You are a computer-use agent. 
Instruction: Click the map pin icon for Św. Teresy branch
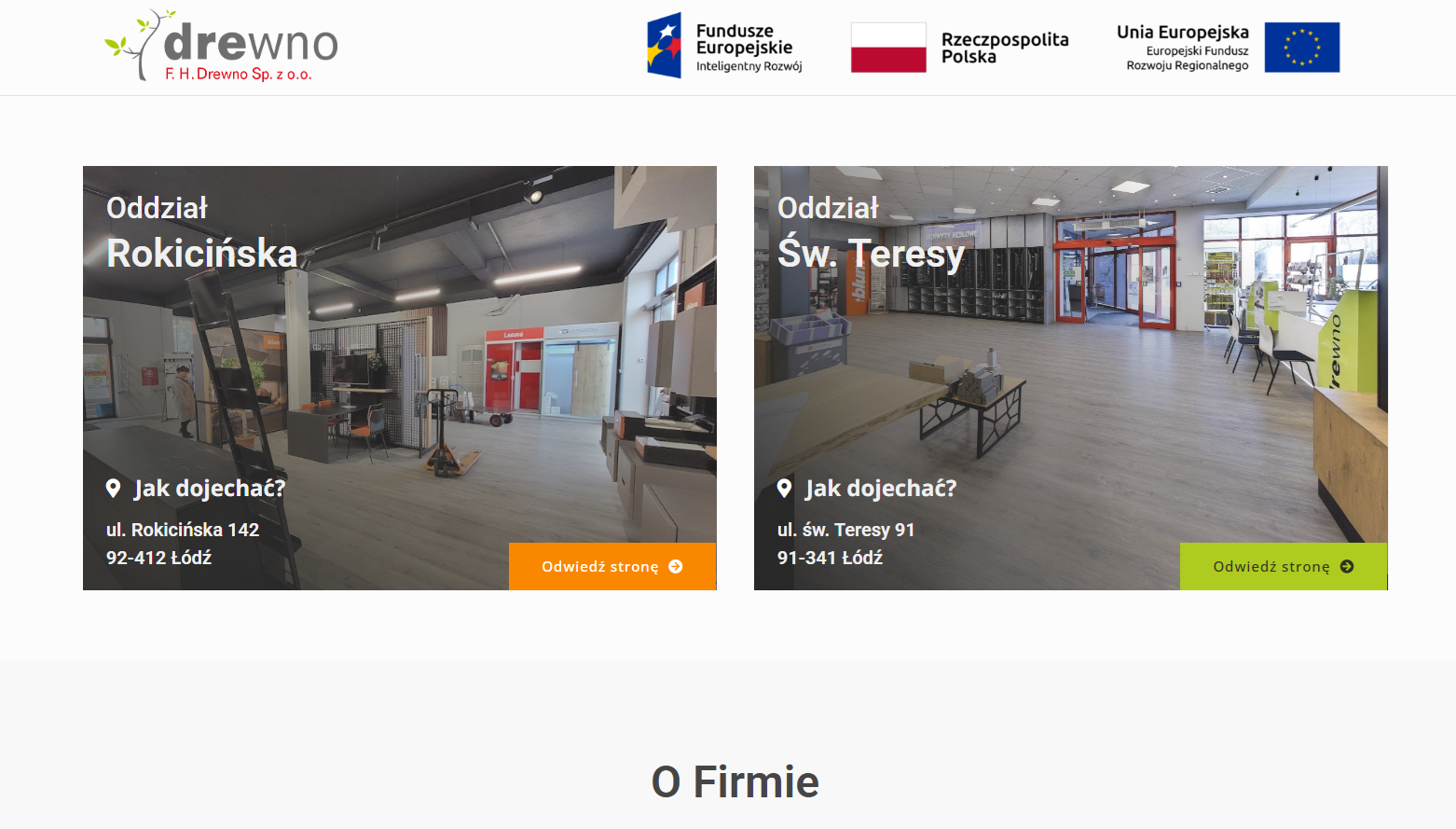click(785, 488)
